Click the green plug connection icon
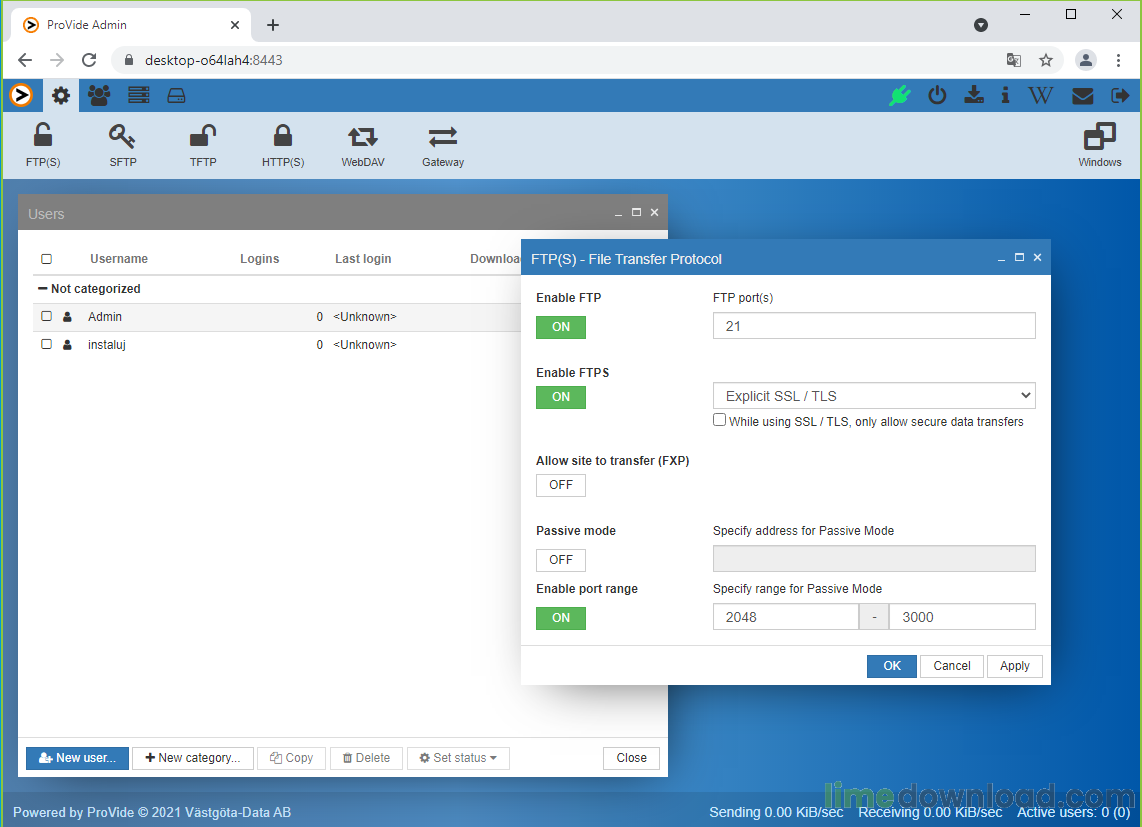The image size is (1142, 827). pyautogui.click(x=900, y=96)
